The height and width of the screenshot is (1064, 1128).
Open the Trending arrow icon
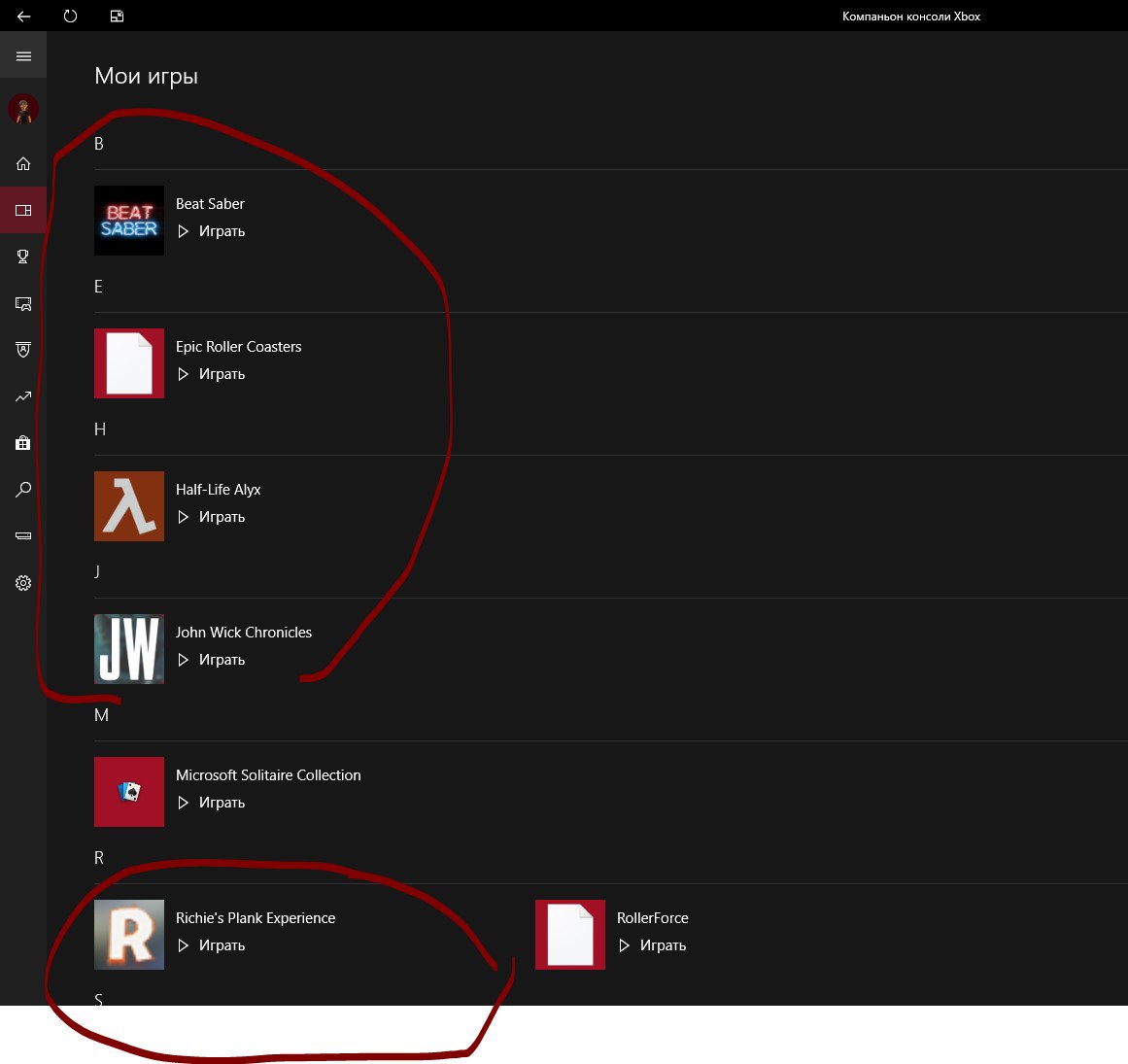23,396
